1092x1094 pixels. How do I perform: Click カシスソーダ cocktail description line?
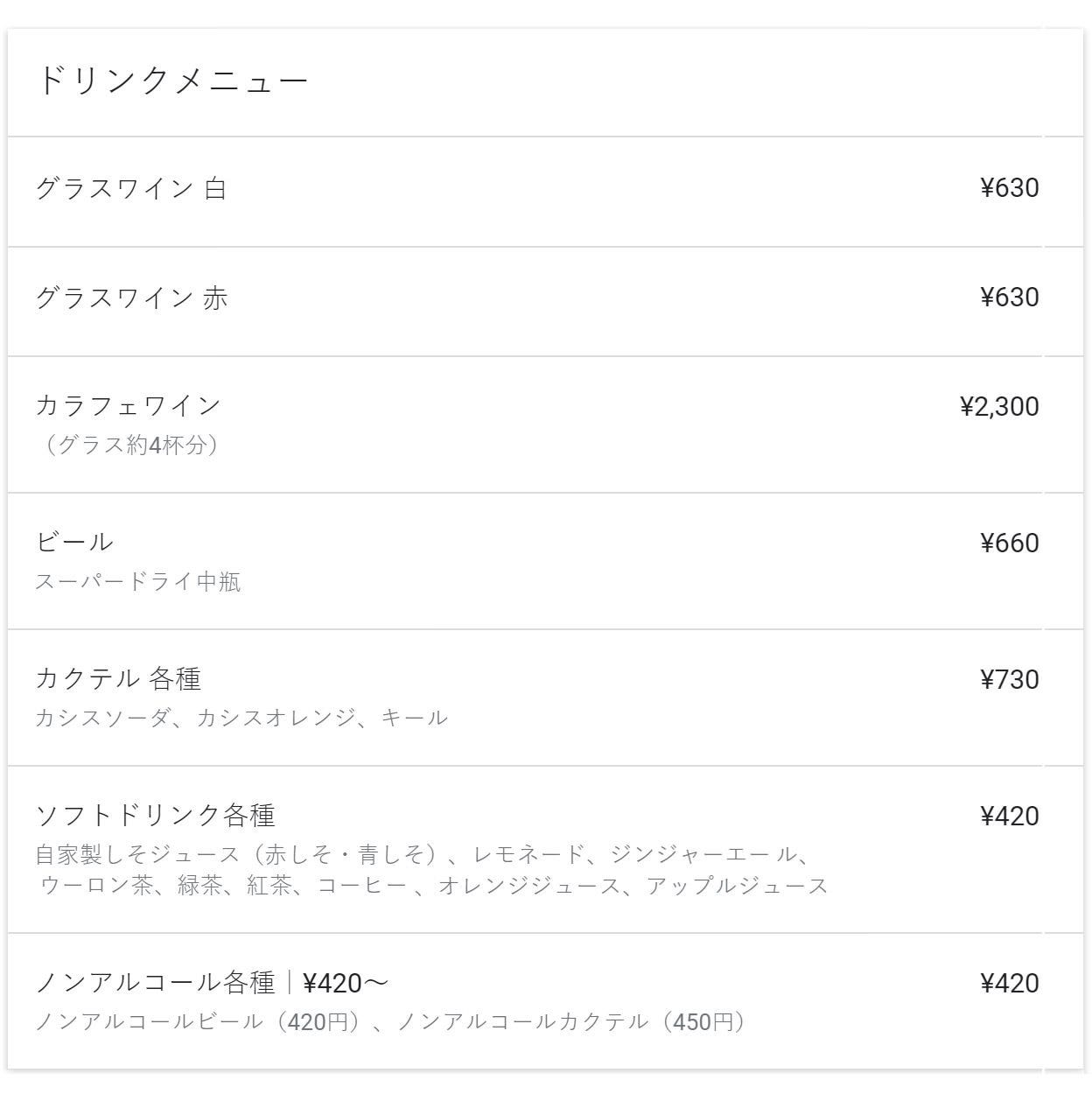pyautogui.click(x=241, y=718)
